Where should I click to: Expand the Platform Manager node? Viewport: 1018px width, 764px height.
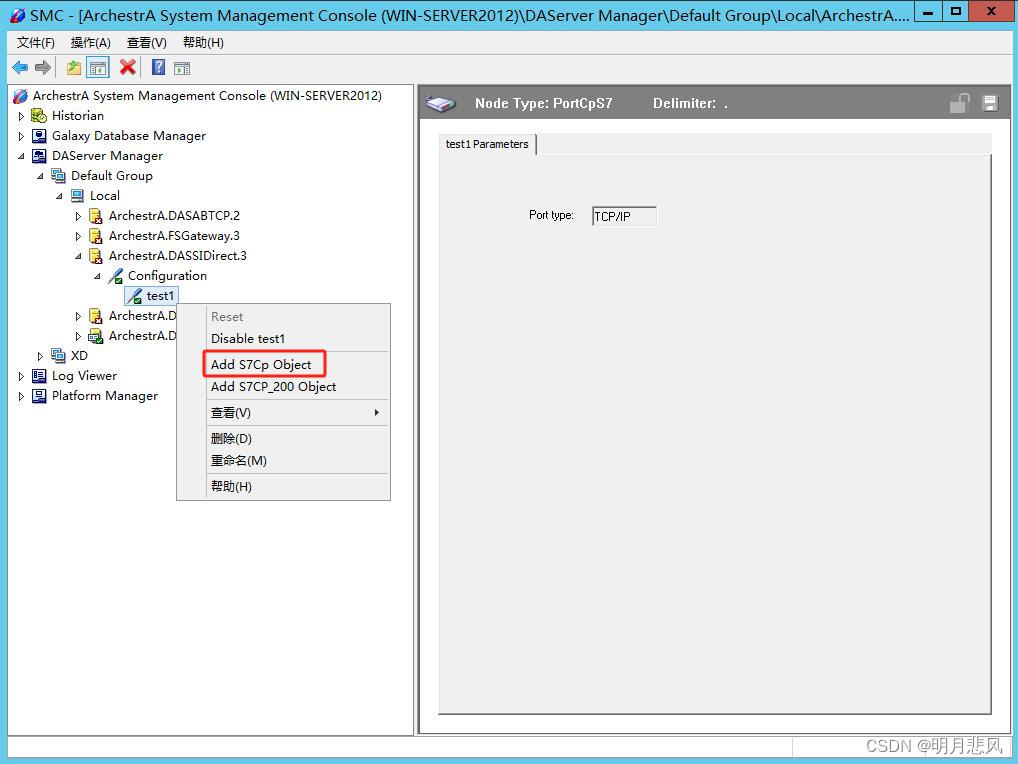[x=21, y=396]
